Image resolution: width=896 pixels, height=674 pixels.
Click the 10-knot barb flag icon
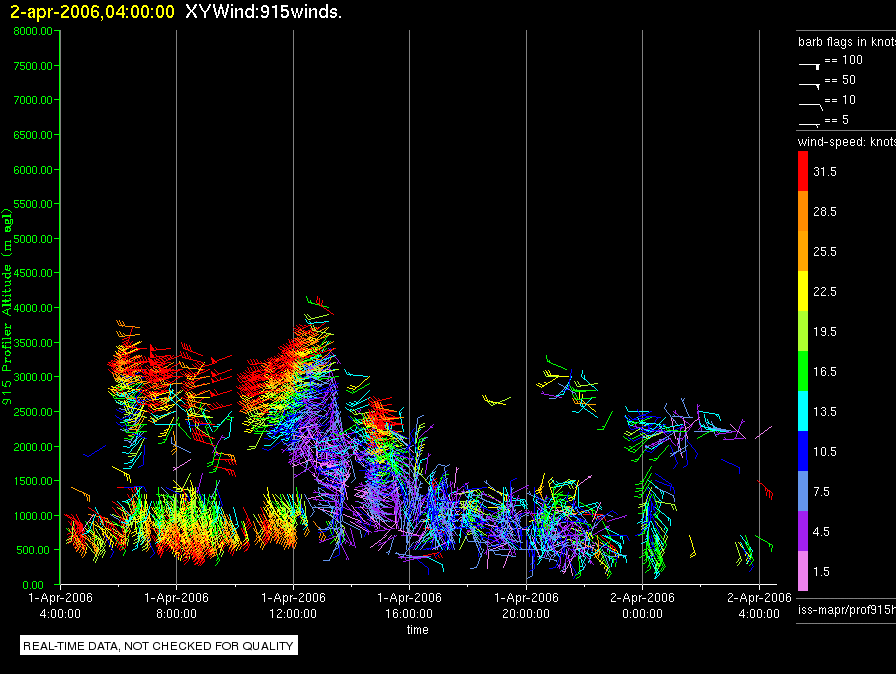coord(811,106)
